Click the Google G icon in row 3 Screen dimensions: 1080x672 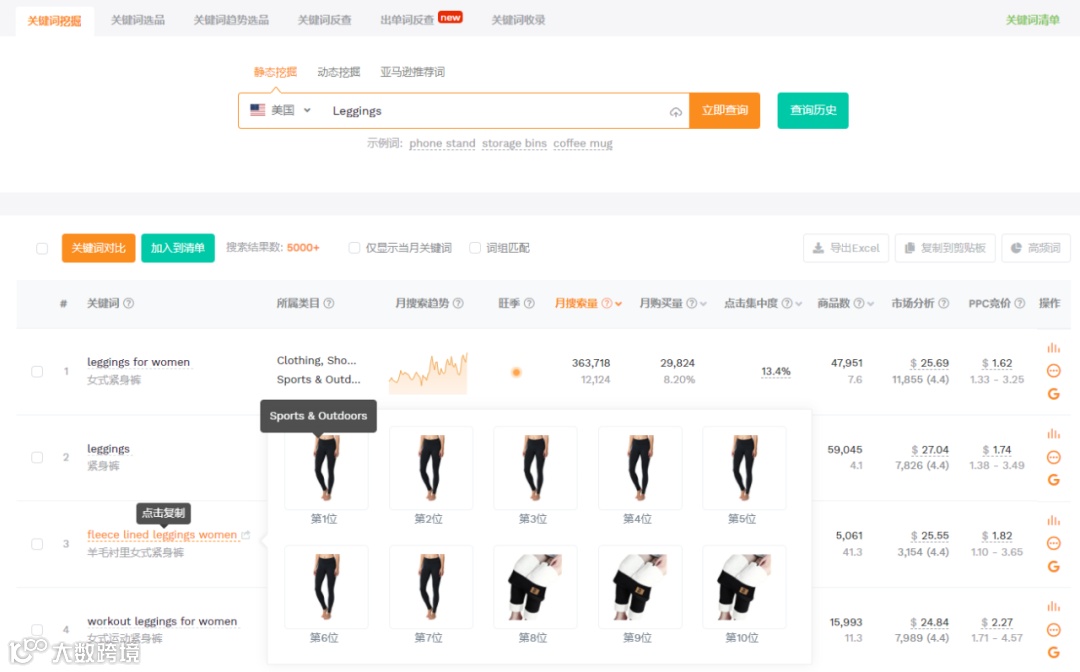click(1053, 567)
